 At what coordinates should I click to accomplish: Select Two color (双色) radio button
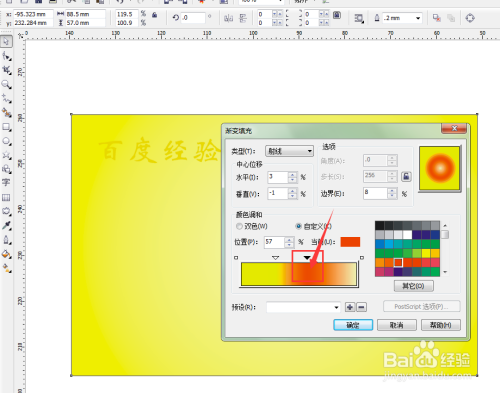point(239,226)
